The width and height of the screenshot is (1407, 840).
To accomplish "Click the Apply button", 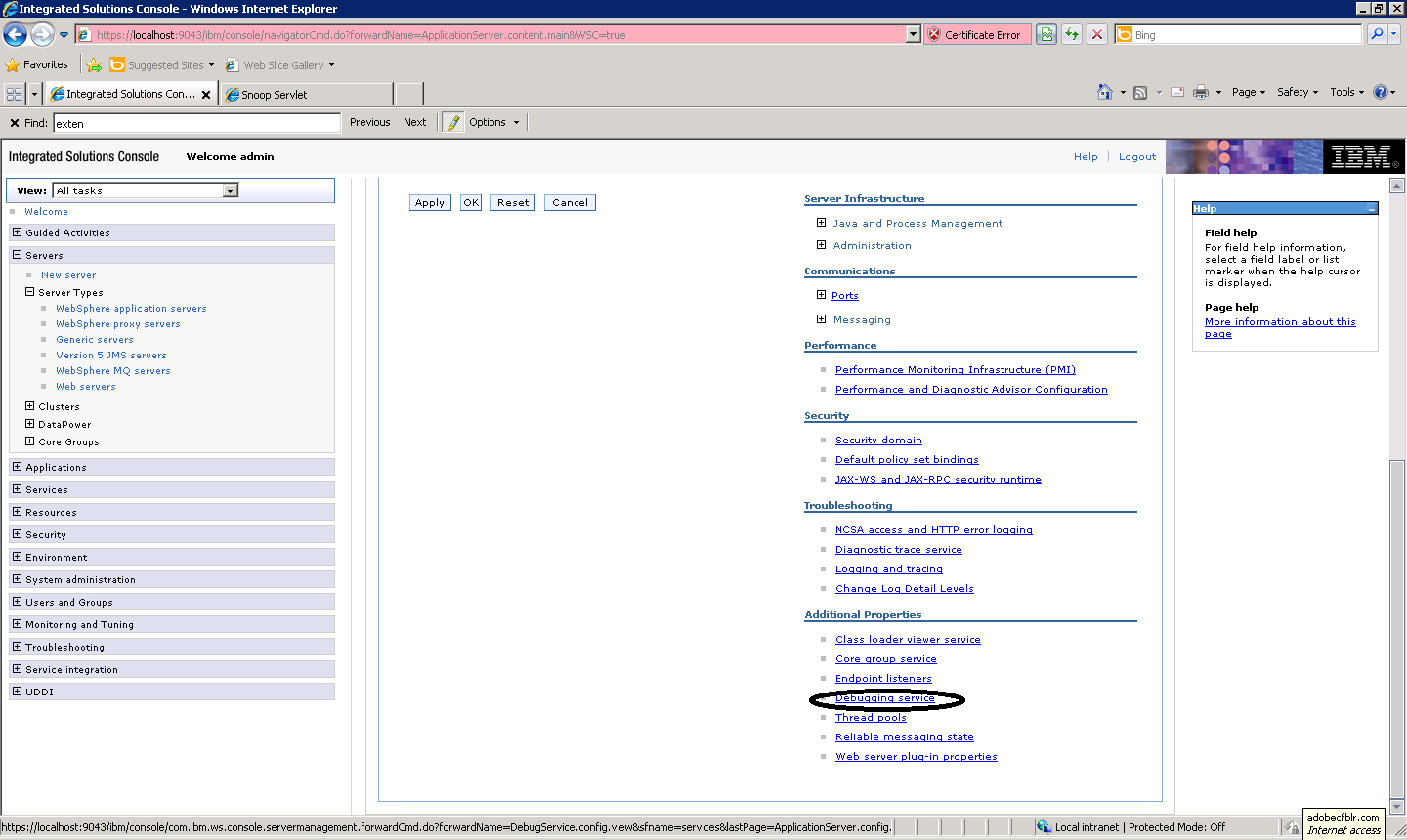I will 430,202.
